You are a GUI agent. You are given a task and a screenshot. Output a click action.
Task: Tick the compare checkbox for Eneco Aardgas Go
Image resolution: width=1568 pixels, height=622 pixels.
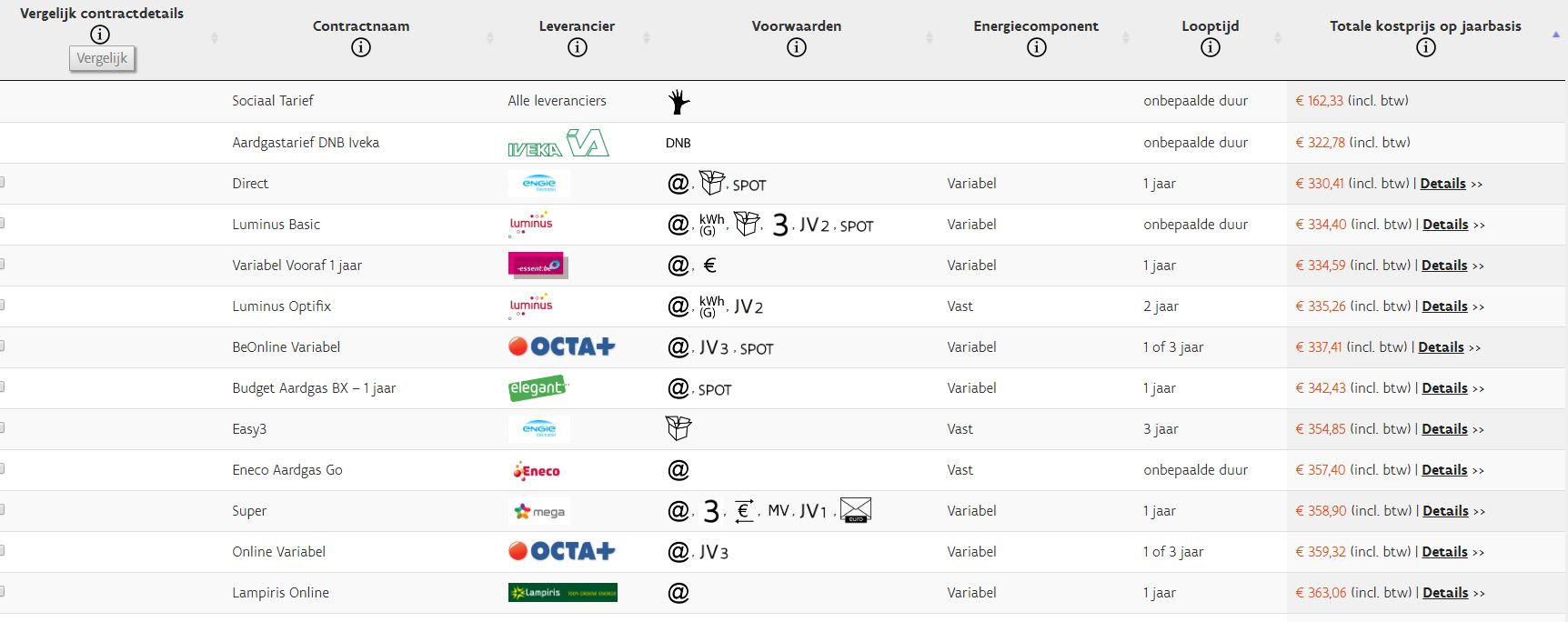[x=2, y=469]
